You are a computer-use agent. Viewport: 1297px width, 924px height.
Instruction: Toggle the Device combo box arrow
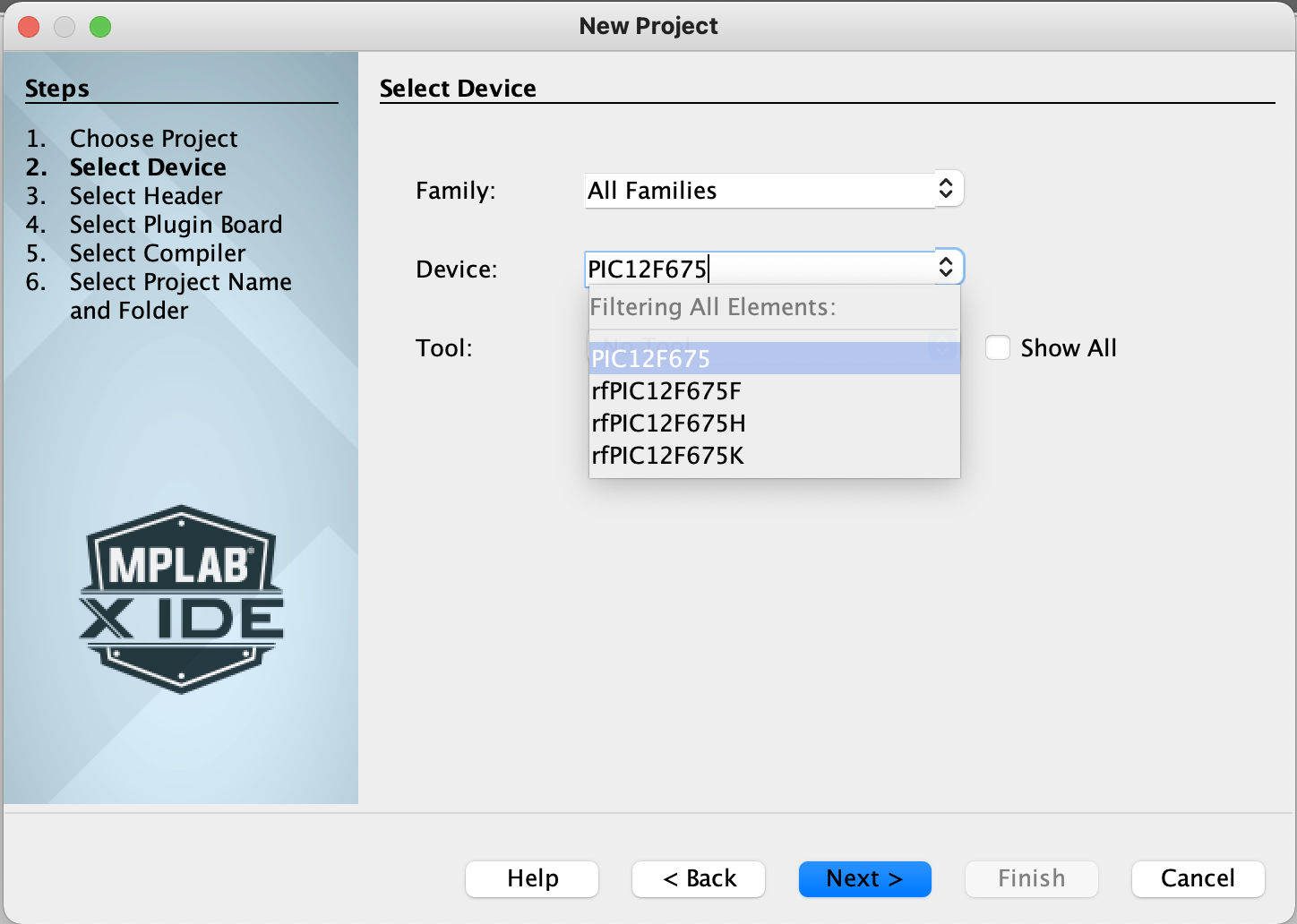click(947, 267)
